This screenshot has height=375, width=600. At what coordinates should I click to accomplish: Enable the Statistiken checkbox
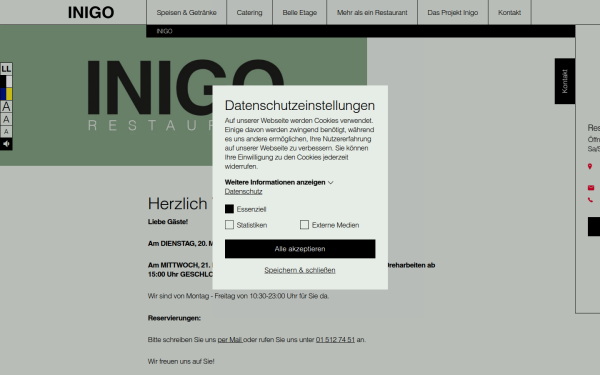click(229, 225)
